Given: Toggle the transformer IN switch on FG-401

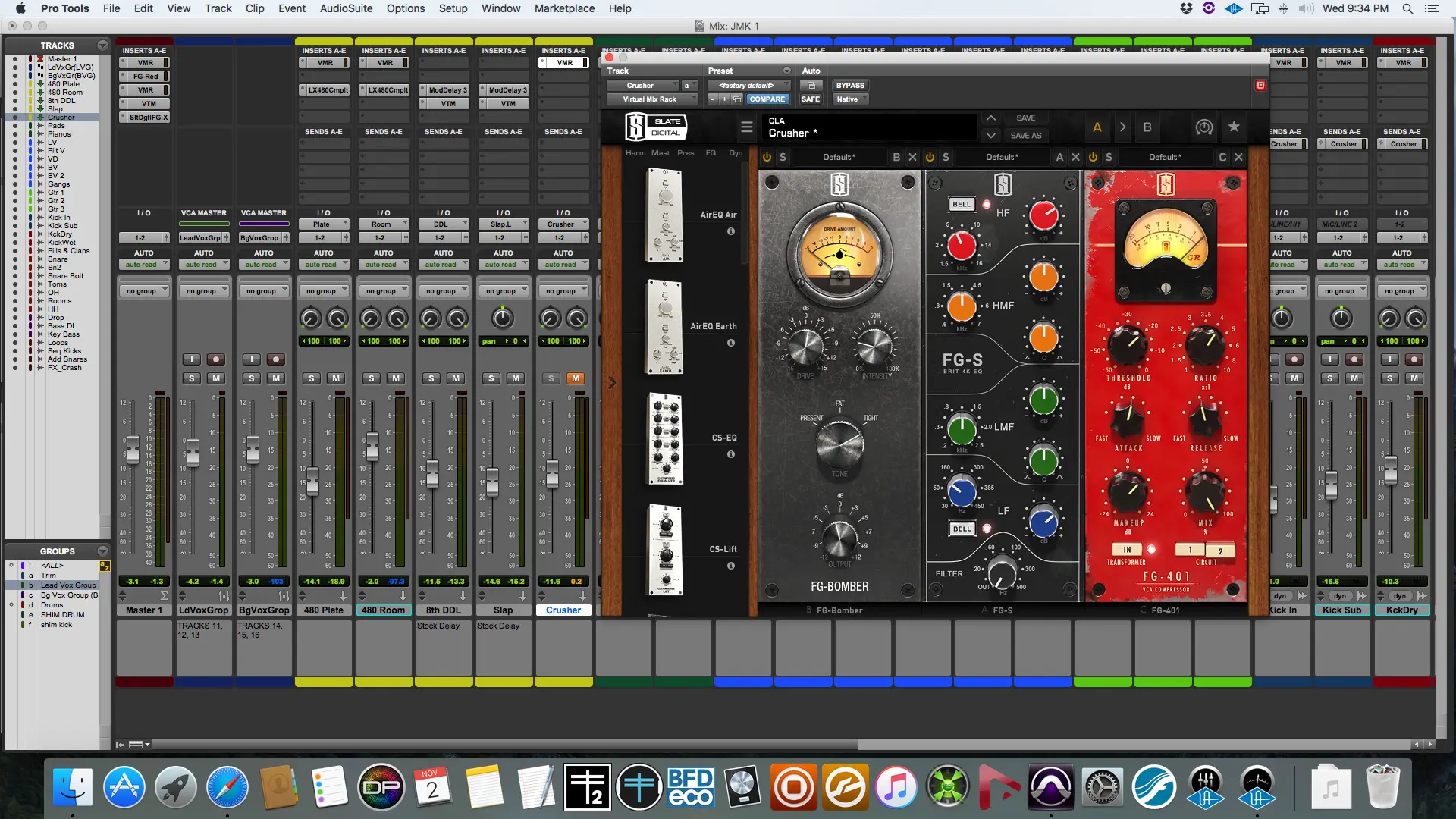Looking at the screenshot, I should (1127, 550).
